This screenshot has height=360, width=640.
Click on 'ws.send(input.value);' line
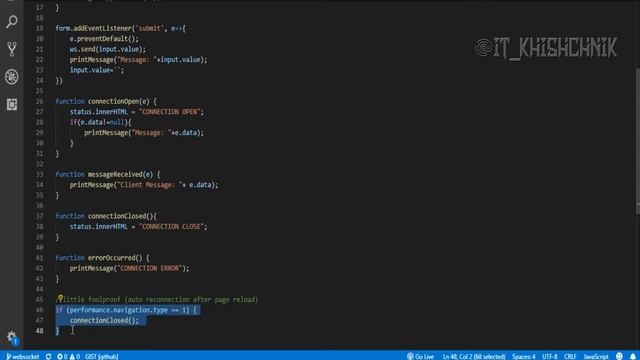point(107,49)
